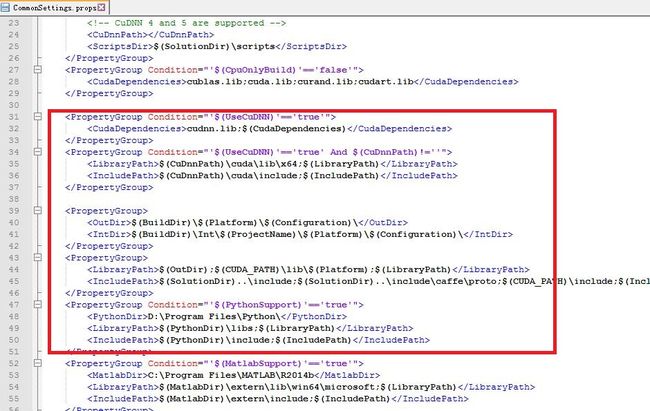Viewport: 650px width, 411px height.
Task: Click the closing PropertyGroup tag on line 29
Action: coord(109,93)
